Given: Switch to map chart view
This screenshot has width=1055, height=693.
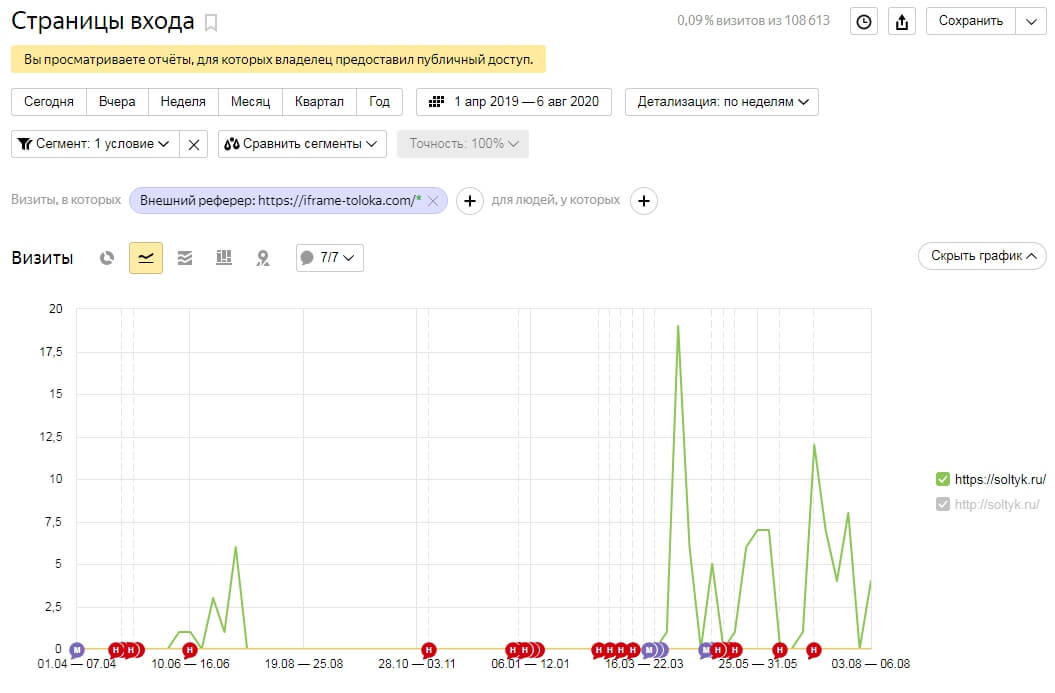Looking at the screenshot, I should [263, 258].
